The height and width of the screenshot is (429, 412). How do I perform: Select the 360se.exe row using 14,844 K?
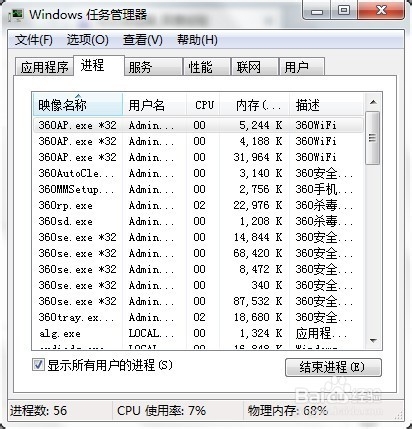(198, 237)
